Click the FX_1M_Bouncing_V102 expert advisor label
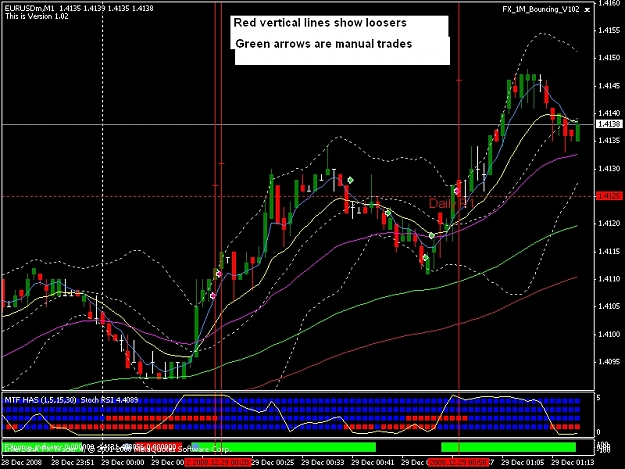The height and width of the screenshot is (469, 625). click(x=540, y=9)
